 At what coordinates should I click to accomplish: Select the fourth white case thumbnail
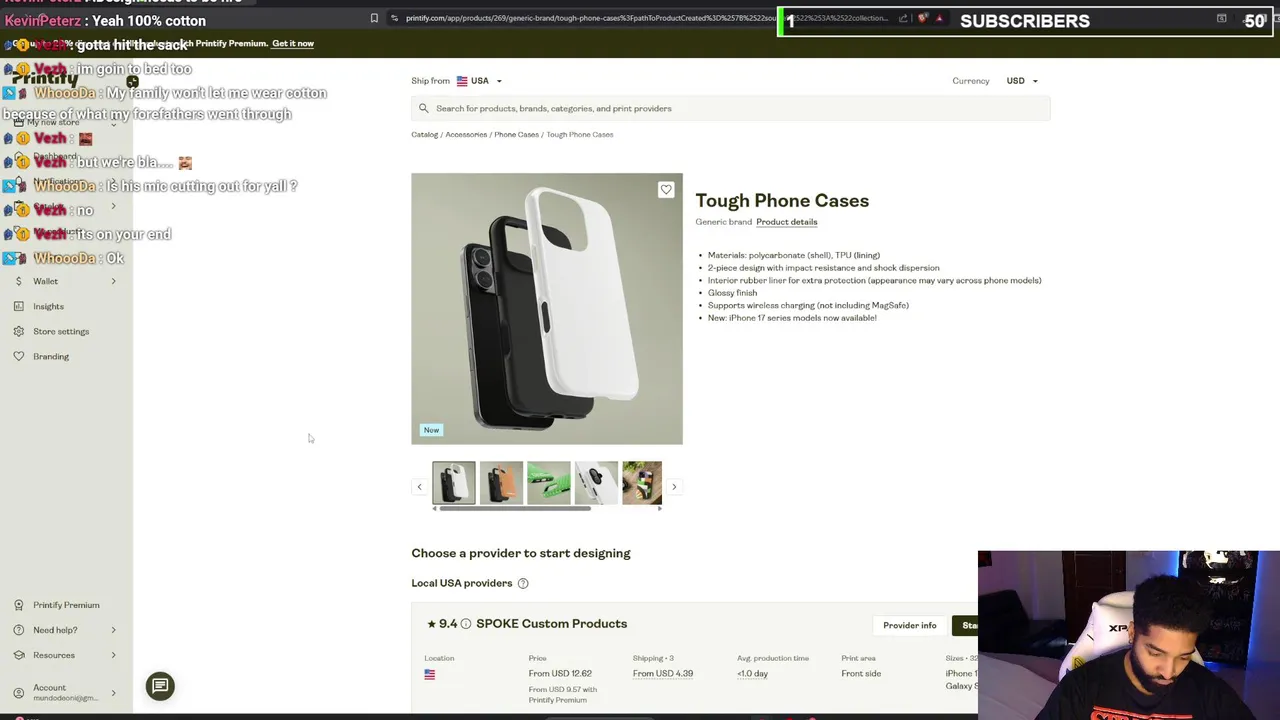(x=596, y=483)
